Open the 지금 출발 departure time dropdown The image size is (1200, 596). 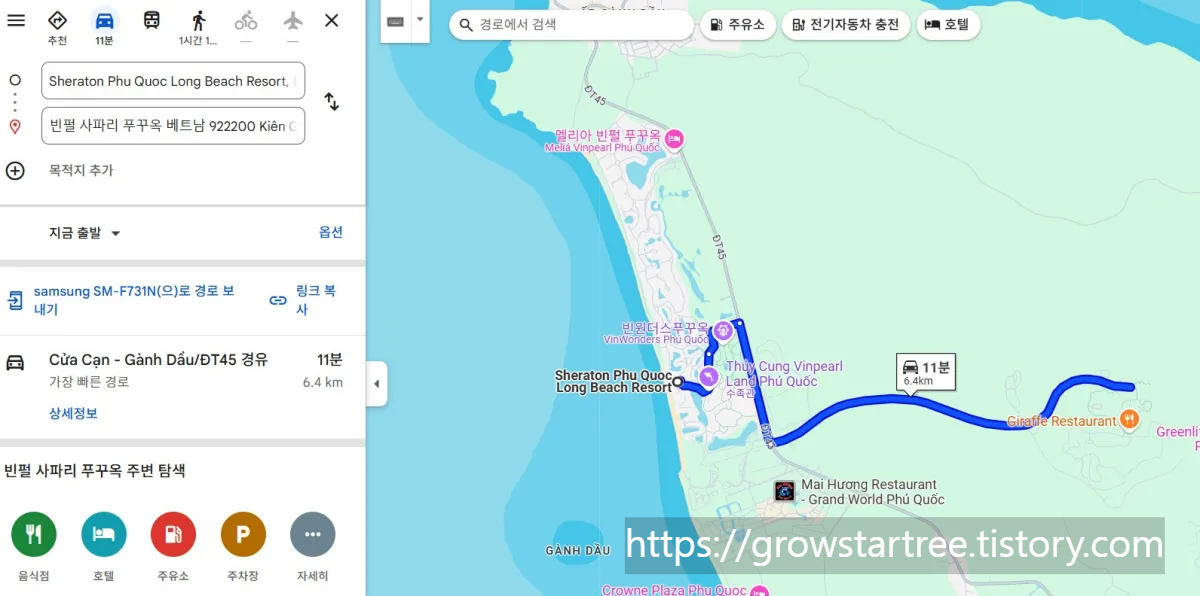pyautogui.click(x=85, y=233)
